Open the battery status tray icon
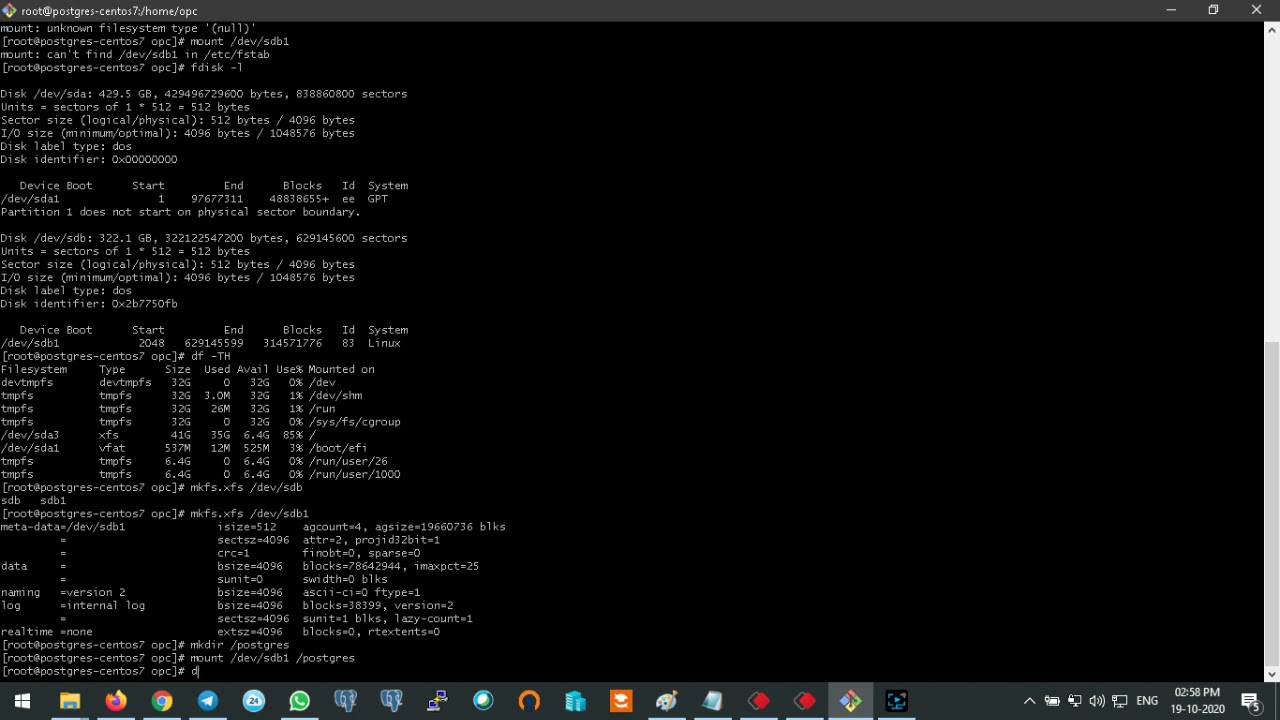 [x=1052, y=701]
